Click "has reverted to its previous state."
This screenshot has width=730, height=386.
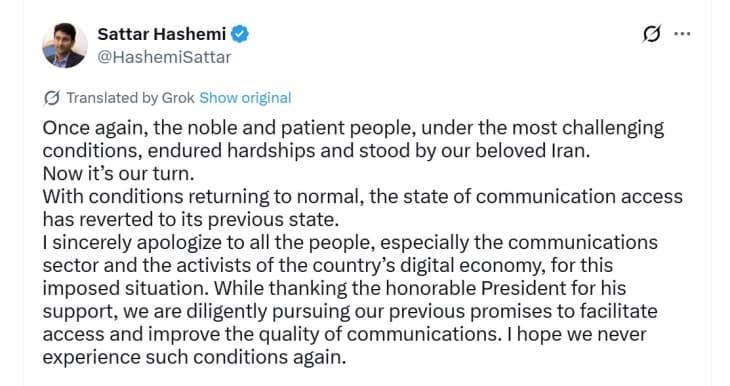tap(191, 220)
